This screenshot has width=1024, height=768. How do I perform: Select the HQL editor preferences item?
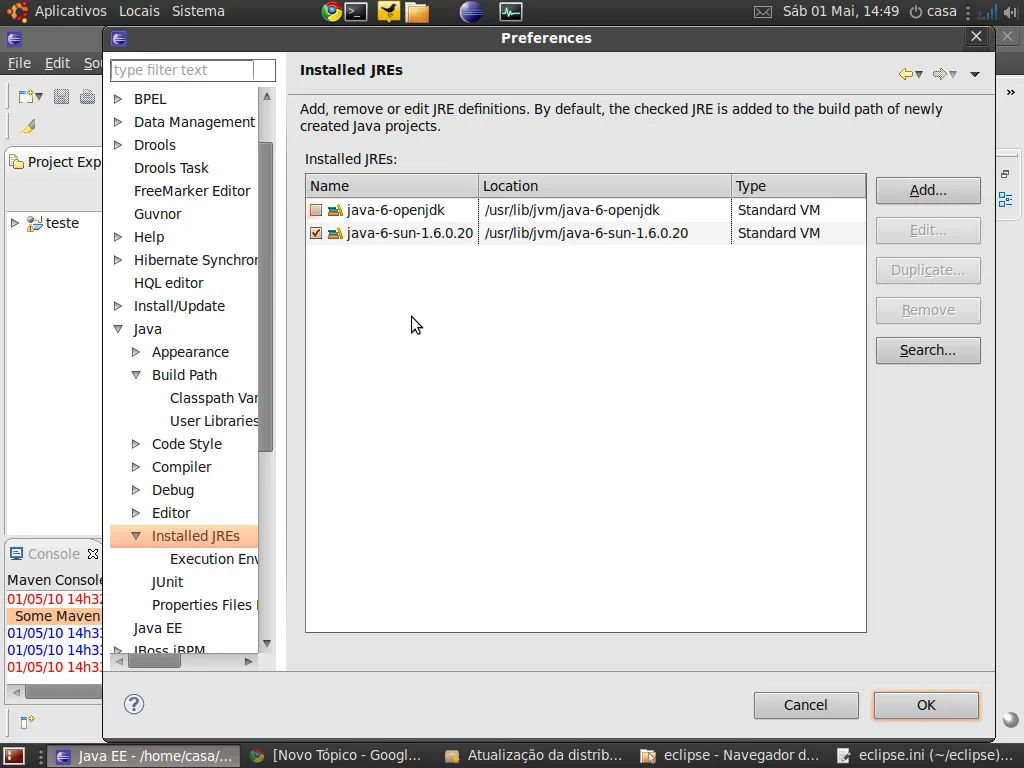coord(168,283)
